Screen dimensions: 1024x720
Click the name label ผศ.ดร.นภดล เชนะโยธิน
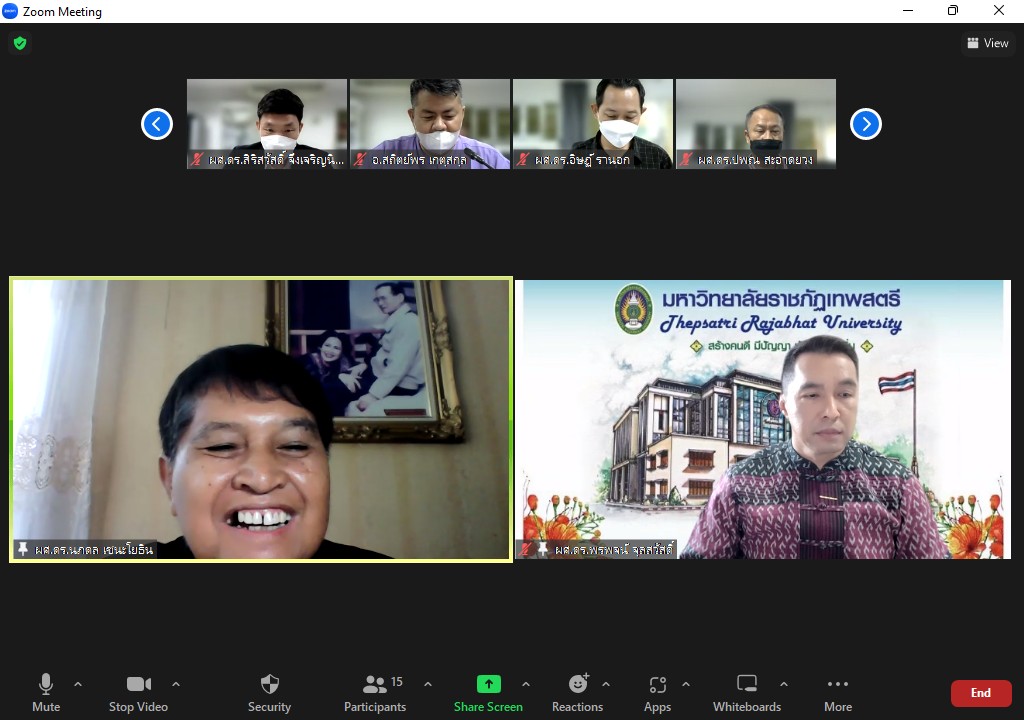93,549
